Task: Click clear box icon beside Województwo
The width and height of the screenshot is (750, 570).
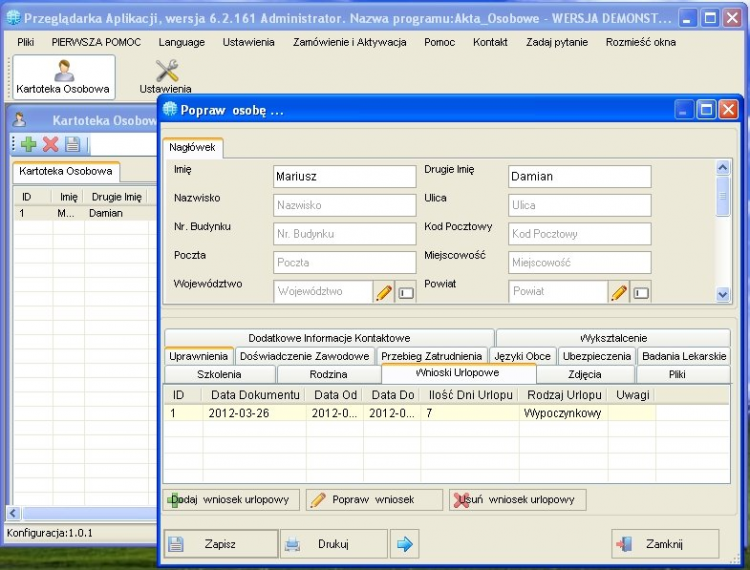Action: [x=406, y=293]
